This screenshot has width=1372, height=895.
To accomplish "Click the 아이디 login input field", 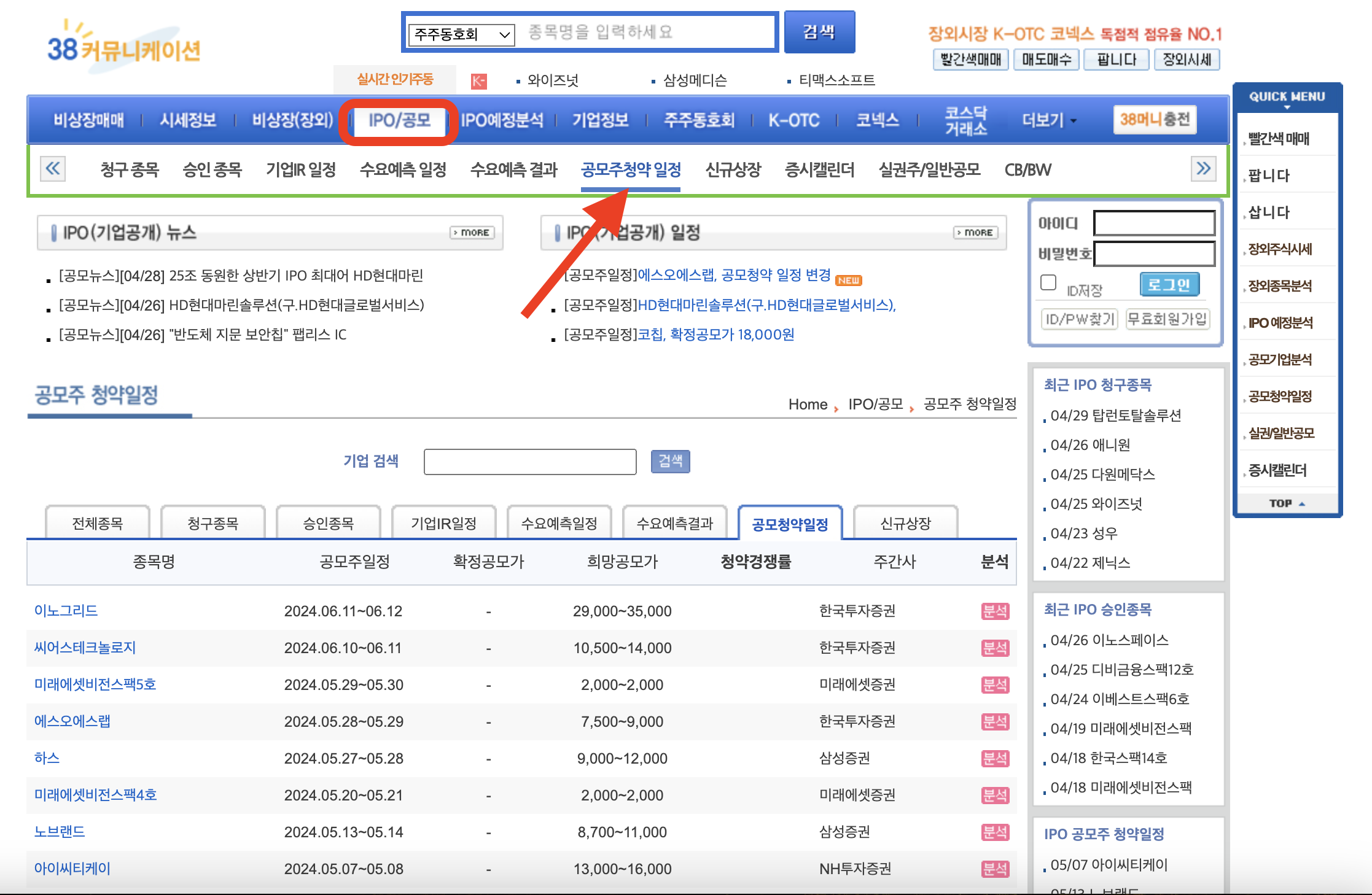I will 1153,223.
